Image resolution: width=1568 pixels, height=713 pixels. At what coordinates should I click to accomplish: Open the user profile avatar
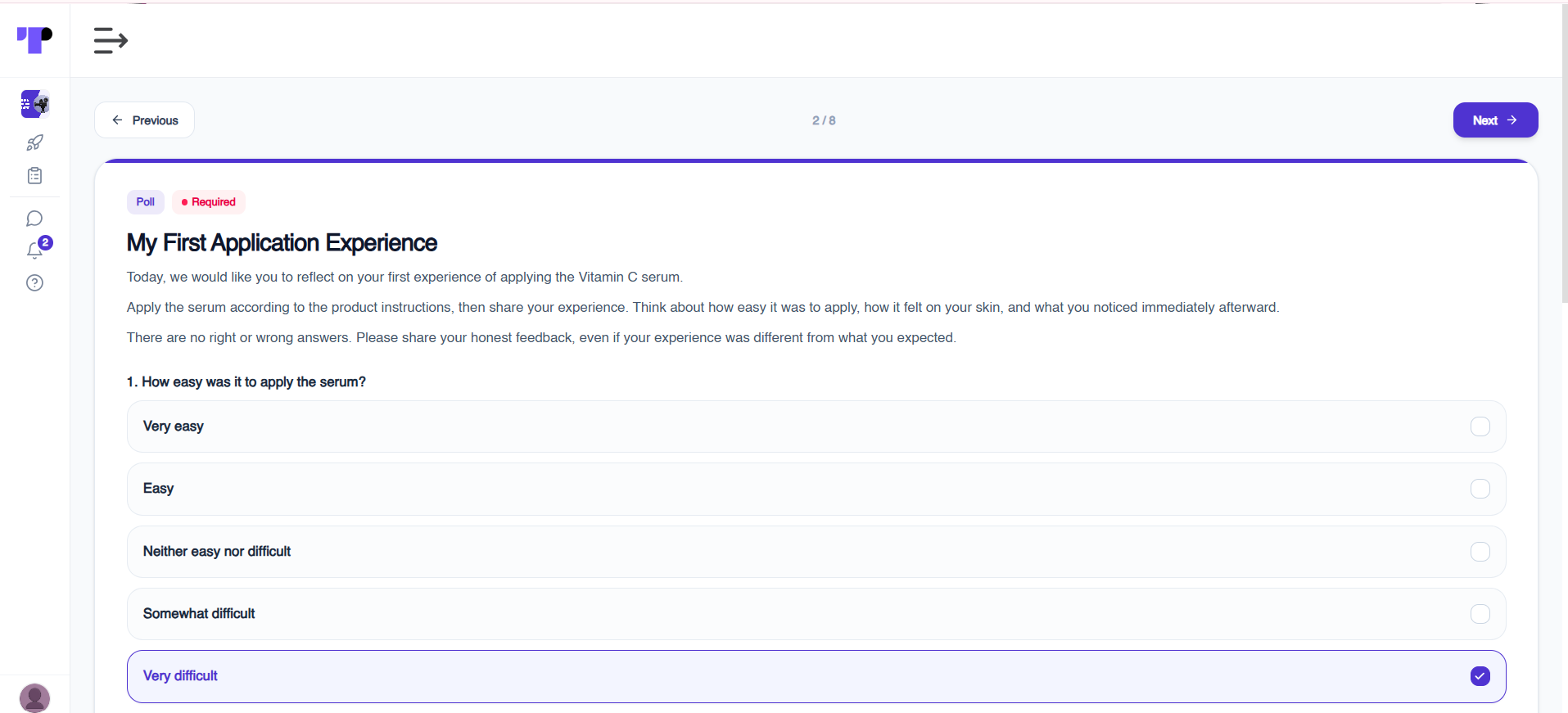[x=34, y=698]
